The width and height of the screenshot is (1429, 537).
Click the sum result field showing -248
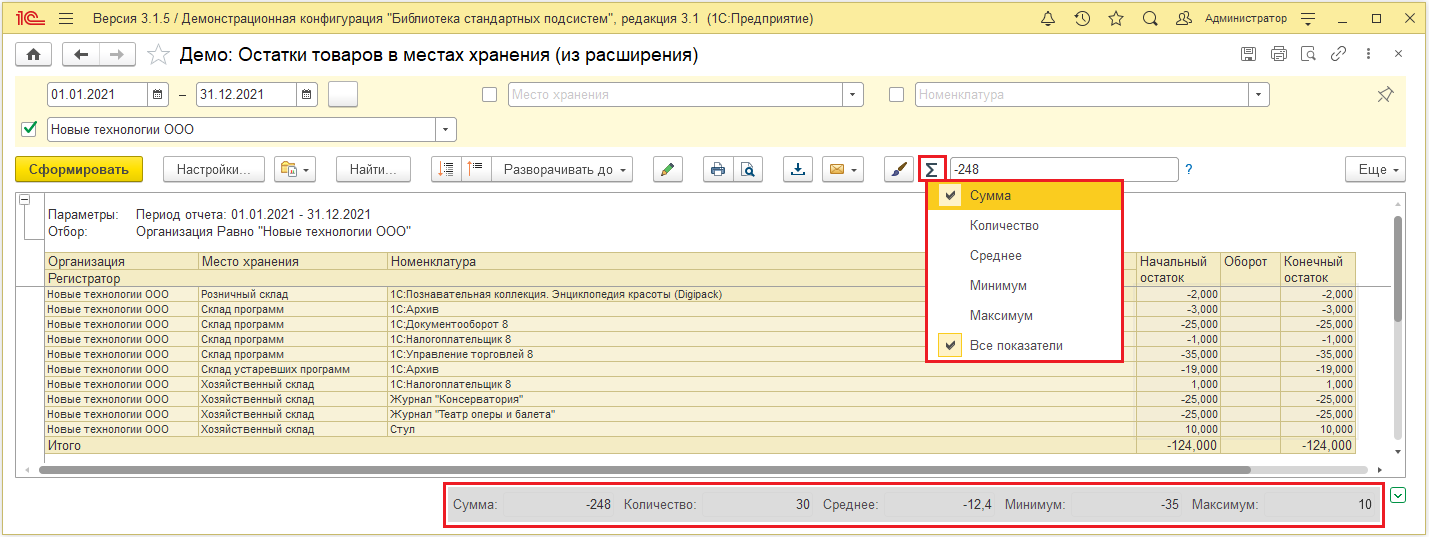pos(1064,169)
